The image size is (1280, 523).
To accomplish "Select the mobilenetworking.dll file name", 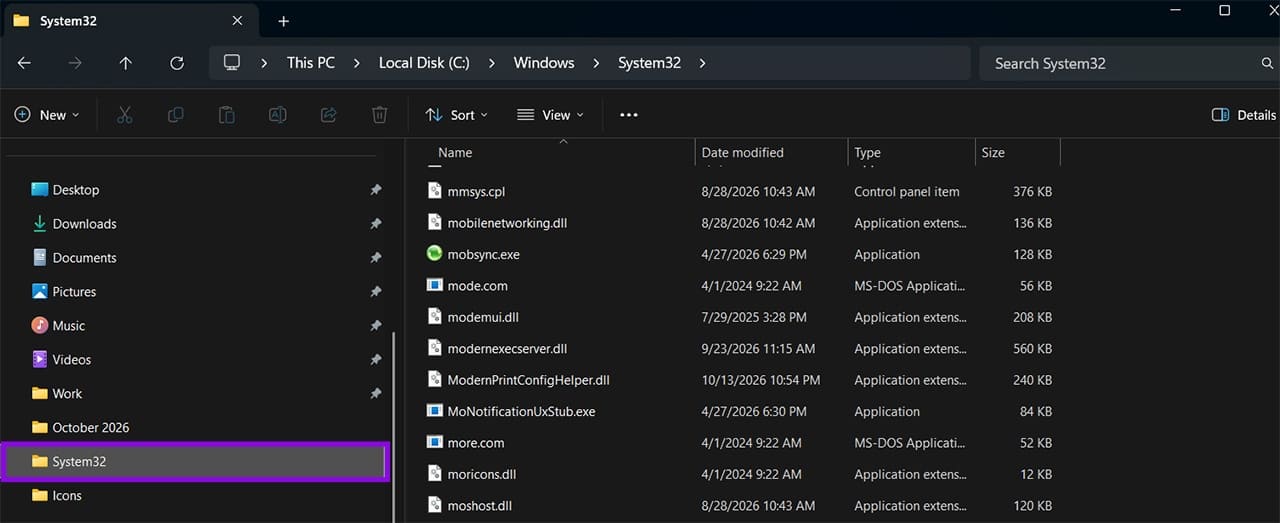I will pos(507,223).
